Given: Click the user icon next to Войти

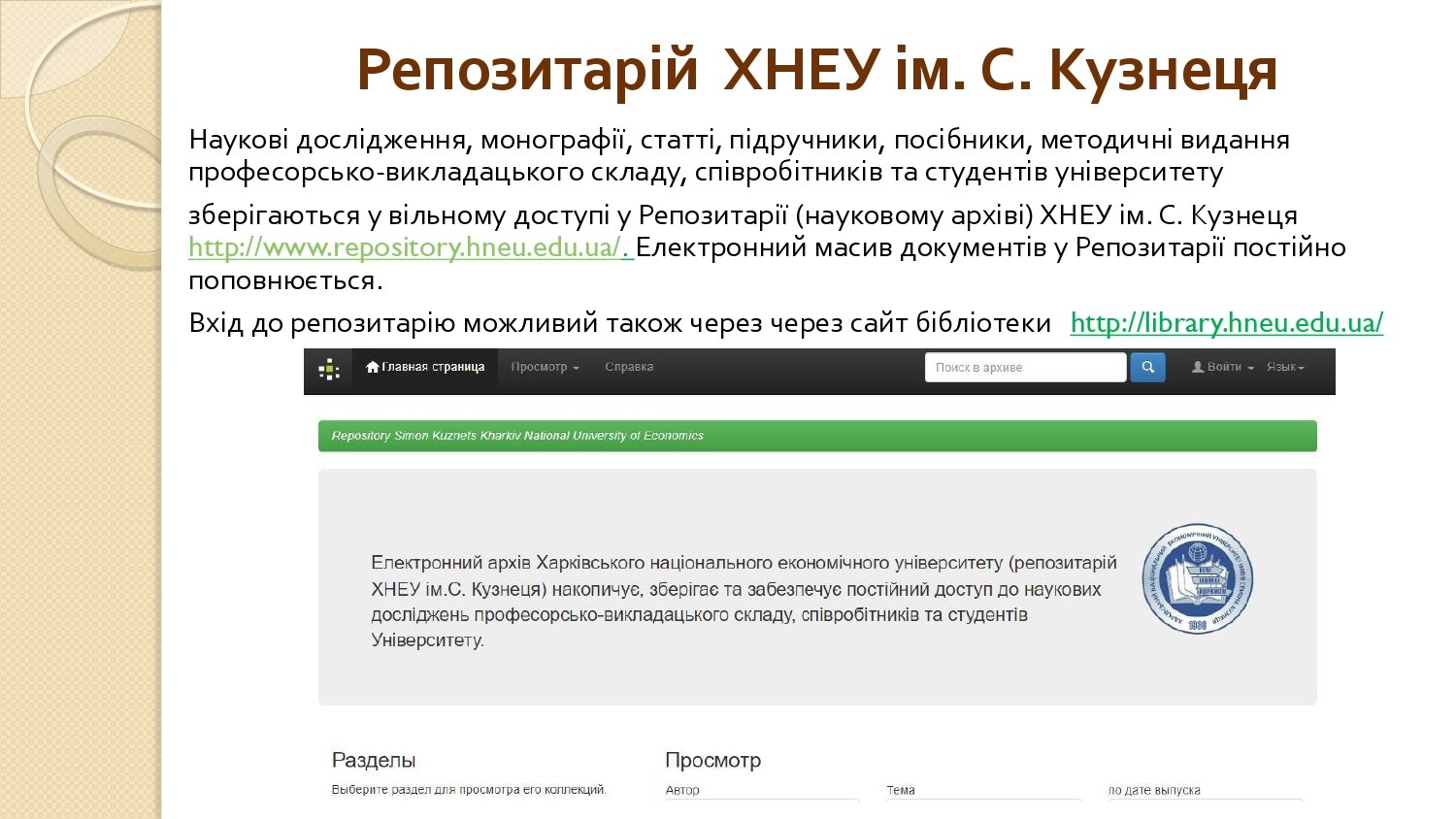Looking at the screenshot, I should tap(1198, 367).
